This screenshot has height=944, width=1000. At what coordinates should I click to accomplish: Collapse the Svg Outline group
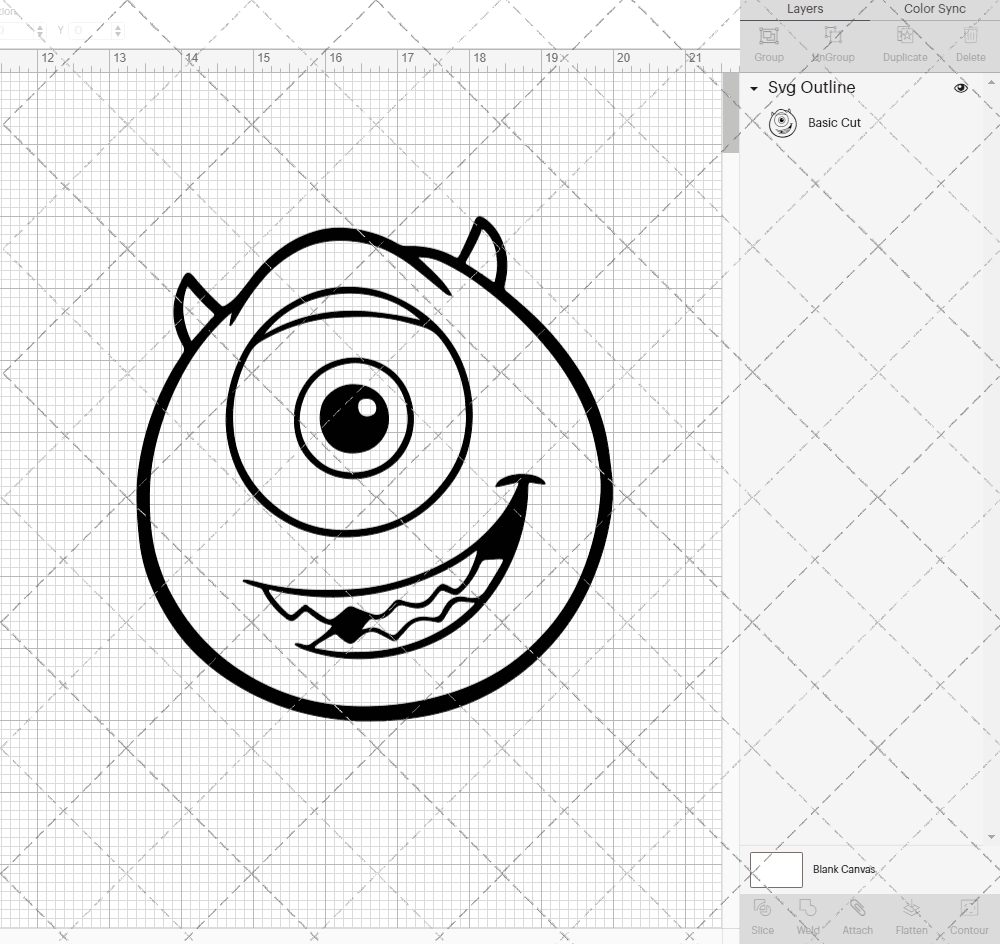[x=754, y=89]
